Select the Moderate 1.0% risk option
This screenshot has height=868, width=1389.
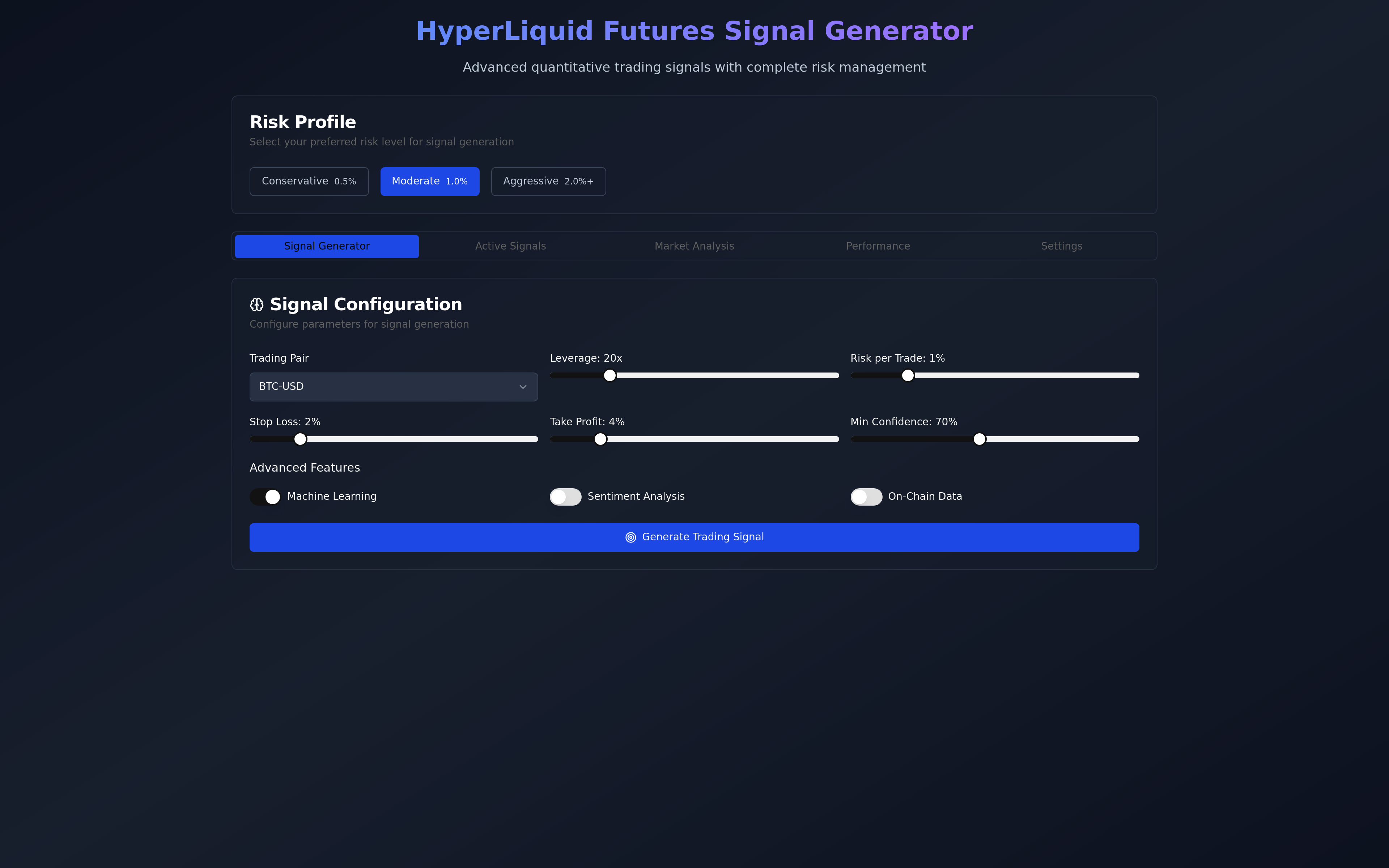coord(429,181)
